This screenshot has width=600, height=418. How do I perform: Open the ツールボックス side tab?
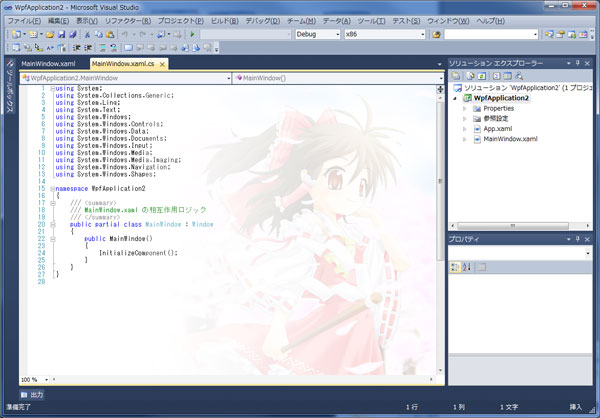tap(10, 86)
